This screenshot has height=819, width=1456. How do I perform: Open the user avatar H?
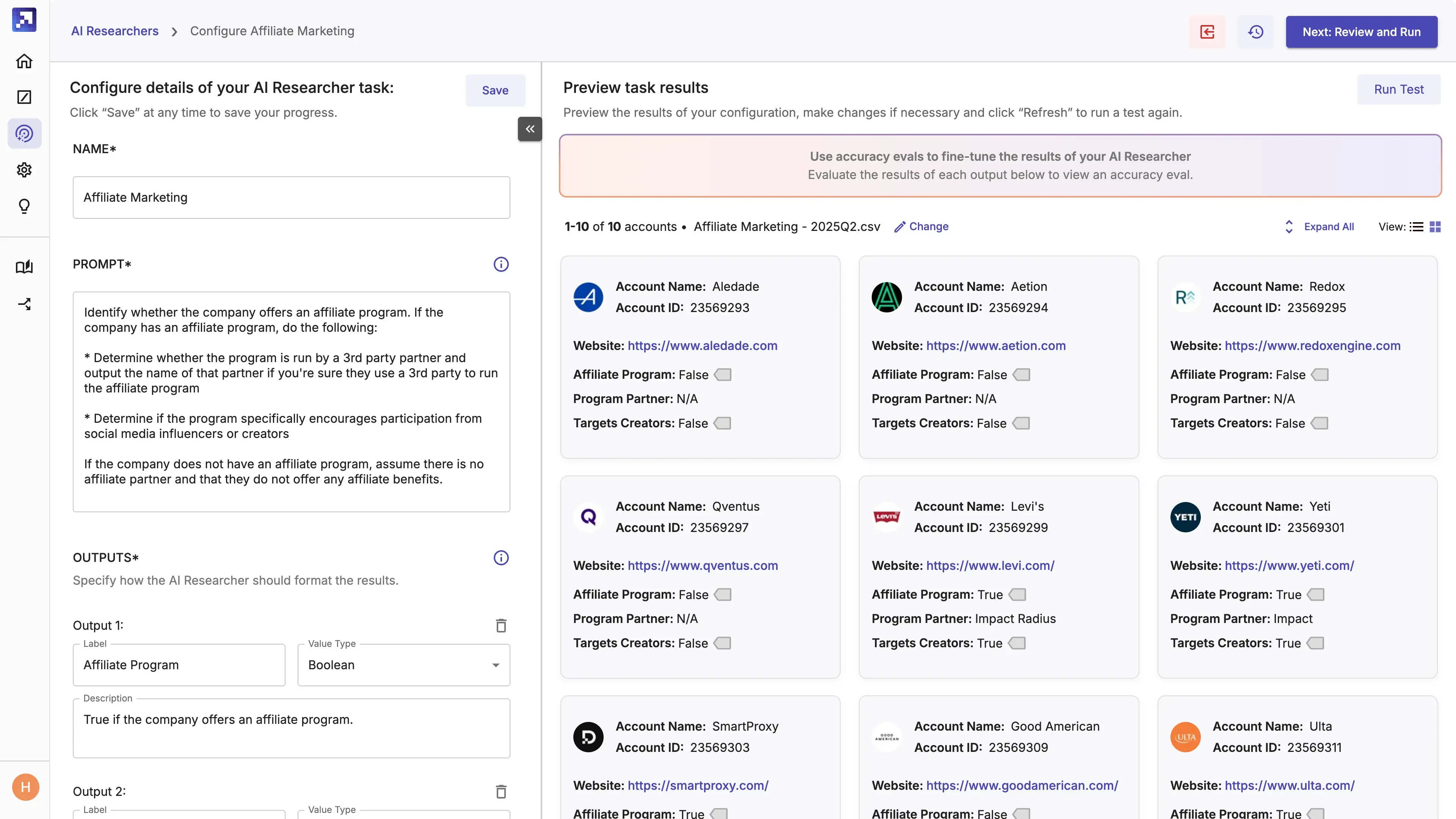(25, 787)
